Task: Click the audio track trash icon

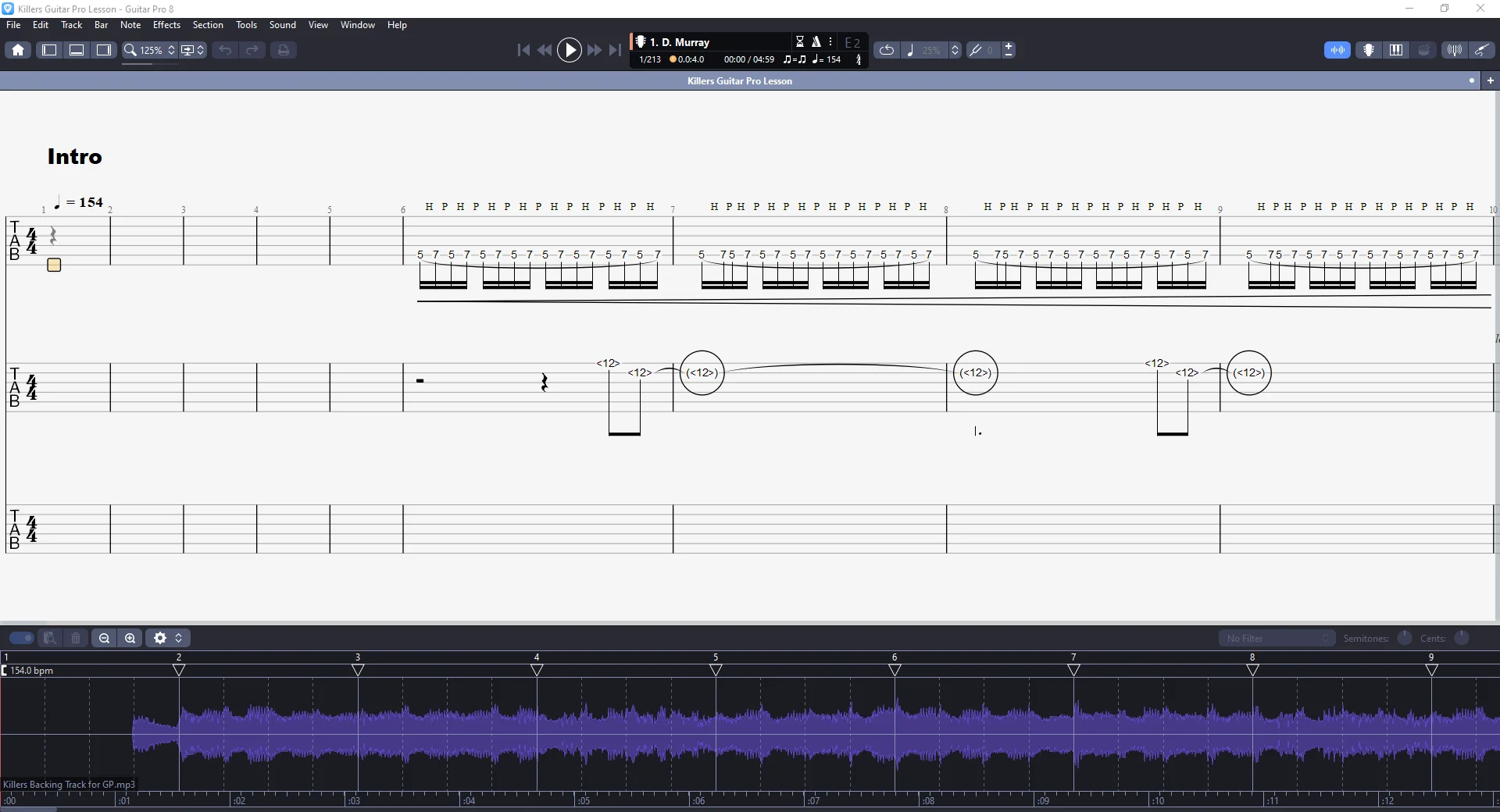Action: tap(76, 638)
